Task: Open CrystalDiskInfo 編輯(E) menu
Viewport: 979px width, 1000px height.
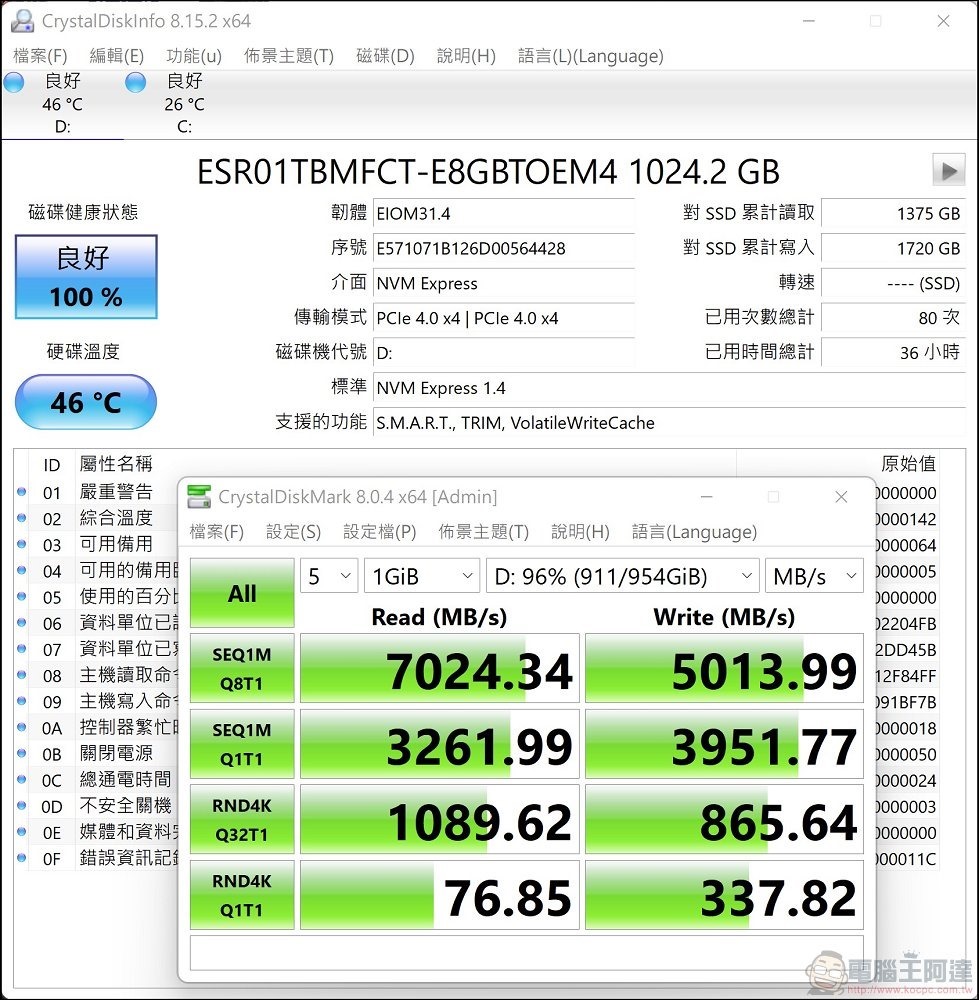Action: 117,56
